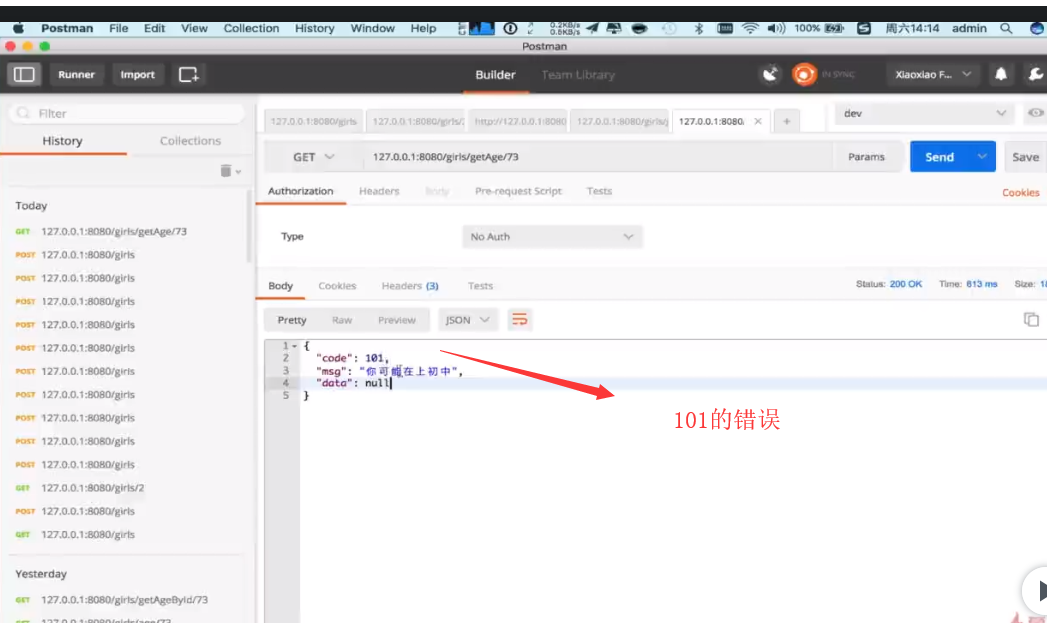1047x623 pixels.
Task: Open a new window icon
Action: (188, 74)
